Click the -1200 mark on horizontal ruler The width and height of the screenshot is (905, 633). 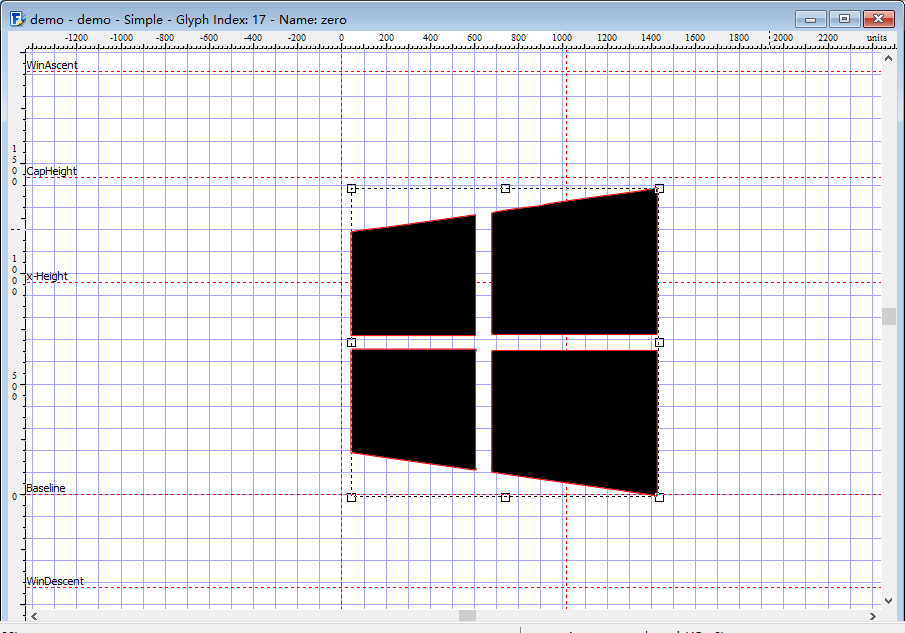pos(76,38)
